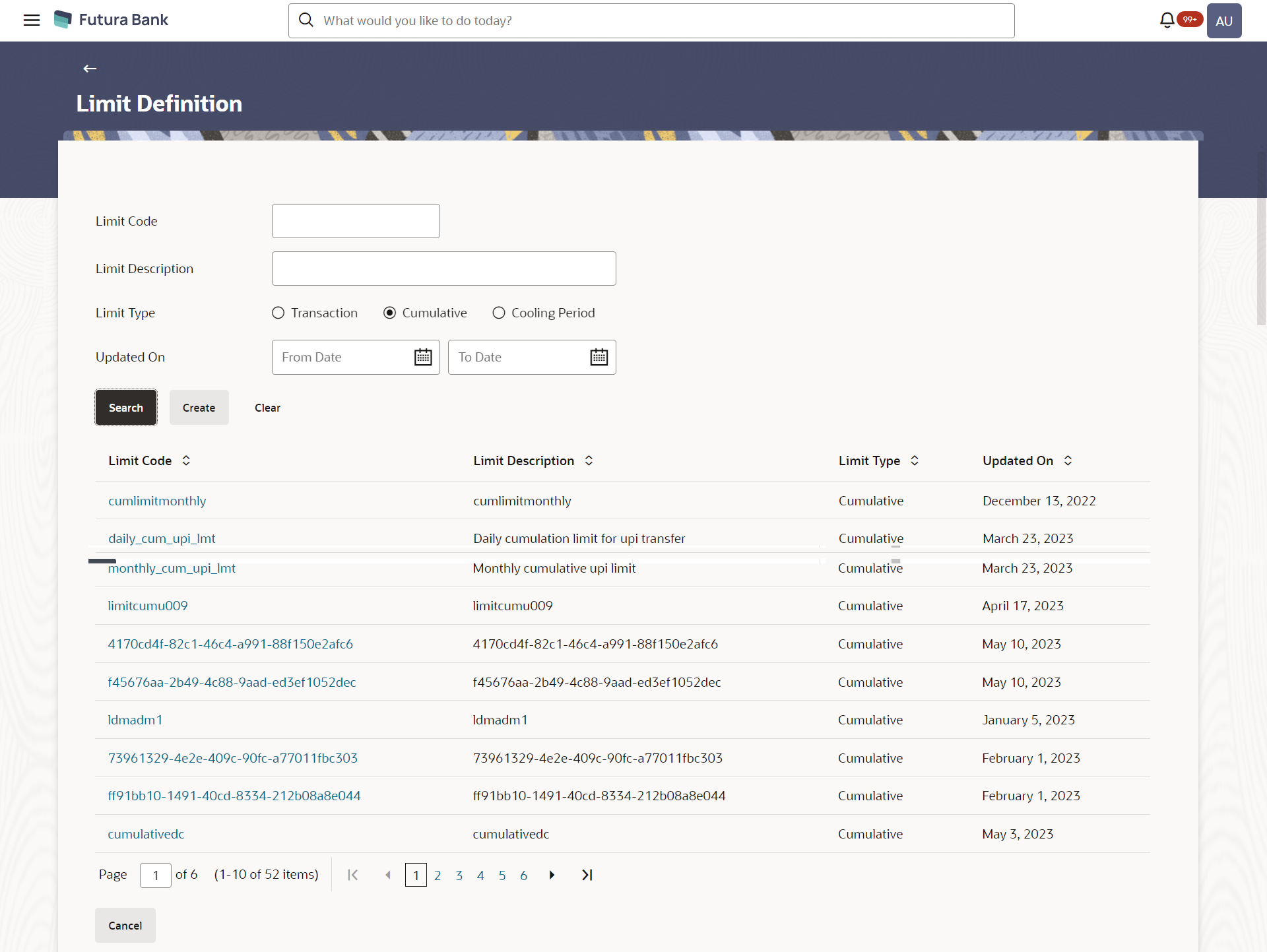Screen dimensions: 1267x952
Task: Select the Cumulative limit type radio
Action: point(390,313)
